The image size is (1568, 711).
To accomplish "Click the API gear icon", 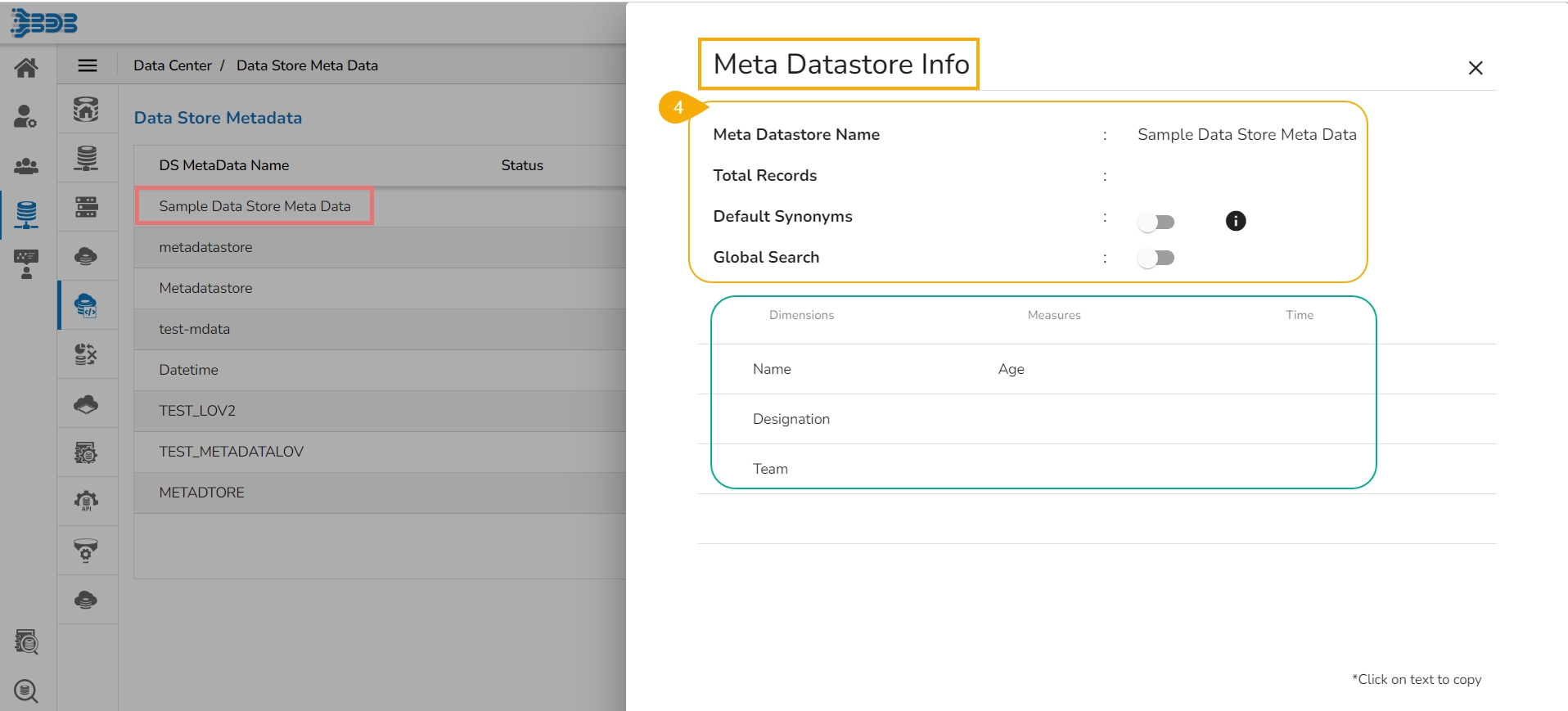I will click(86, 502).
